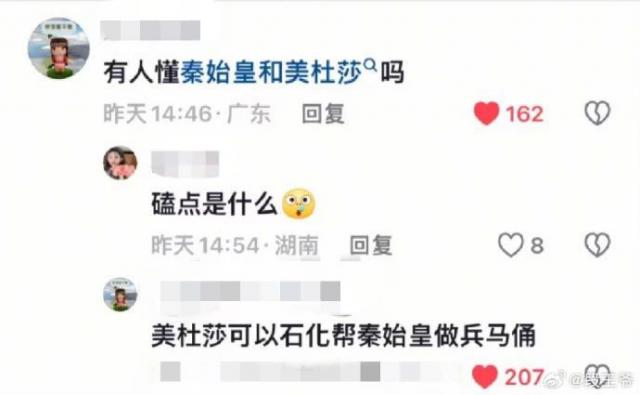Click 回复 under the 广东 comment
Image resolution: width=640 pixels, height=395 pixels.
(323, 113)
